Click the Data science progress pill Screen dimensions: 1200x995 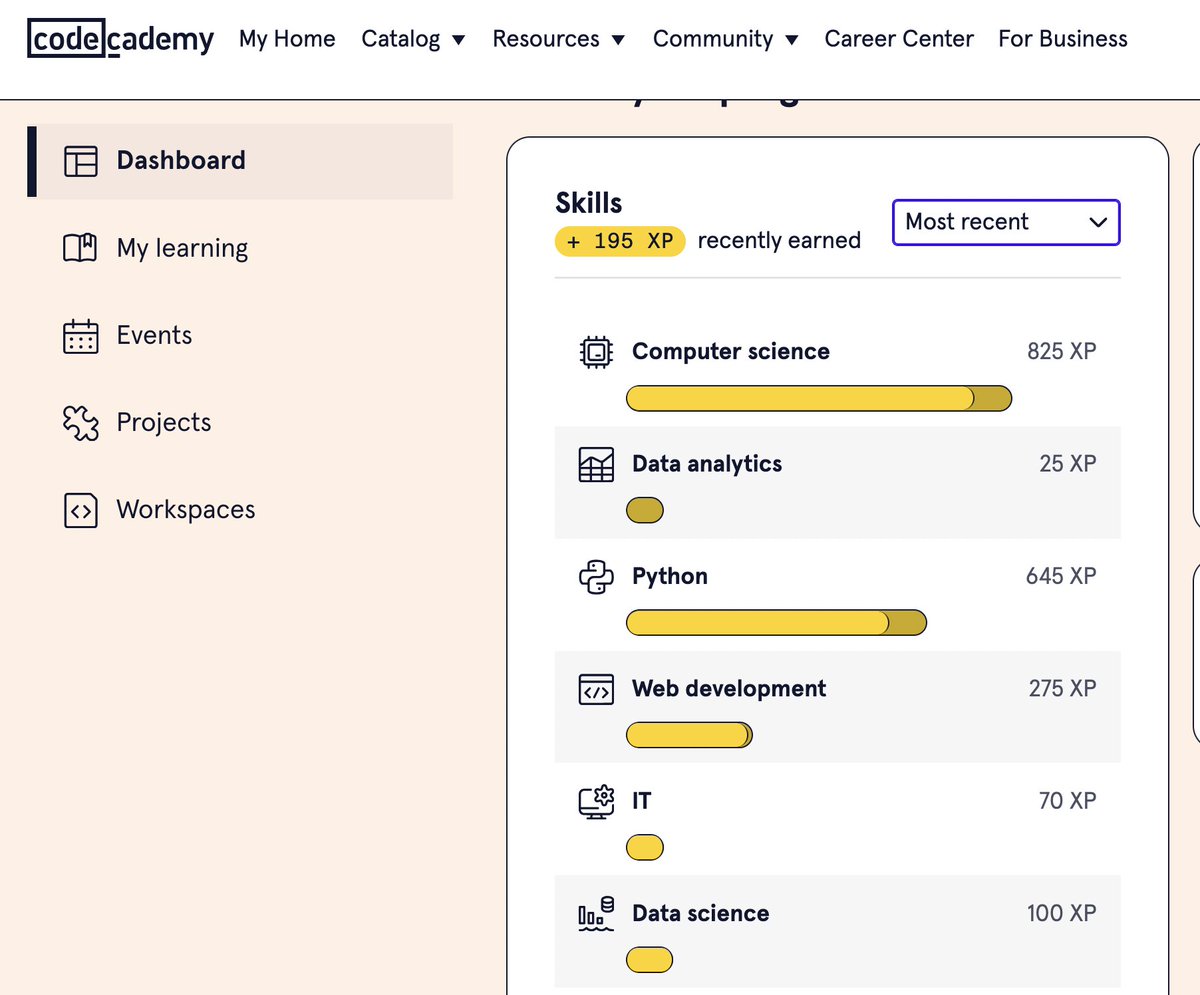point(649,961)
